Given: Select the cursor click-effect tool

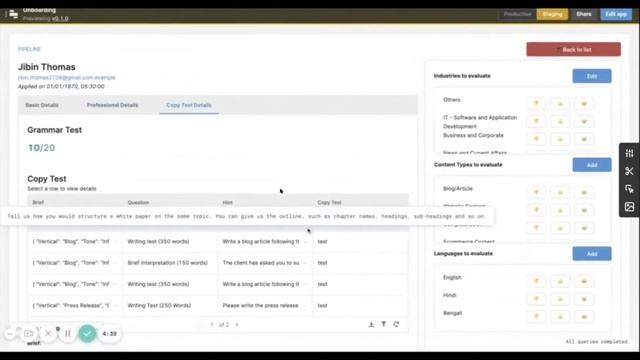Looking at the screenshot, I should pos(629,189).
